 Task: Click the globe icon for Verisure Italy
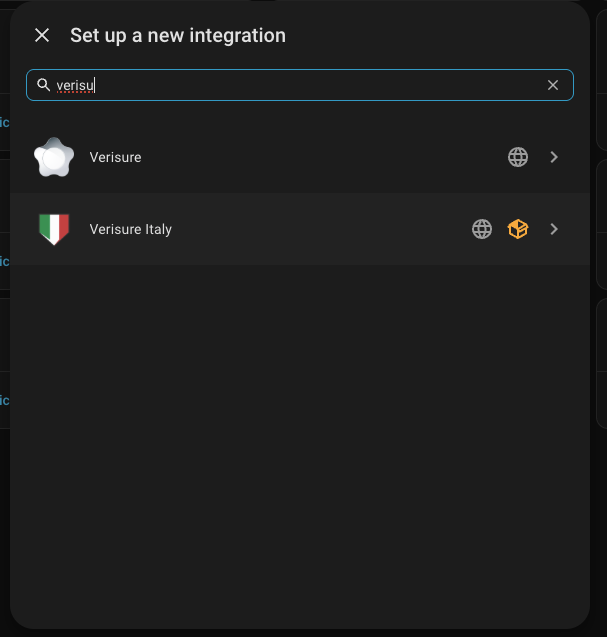coord(482,229)
